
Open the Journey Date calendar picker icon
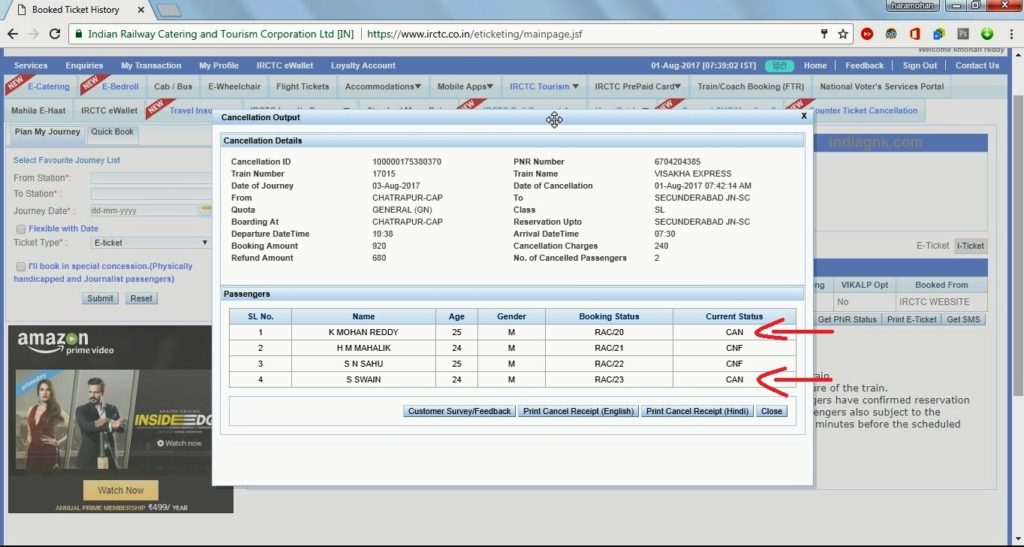[206, 211]
